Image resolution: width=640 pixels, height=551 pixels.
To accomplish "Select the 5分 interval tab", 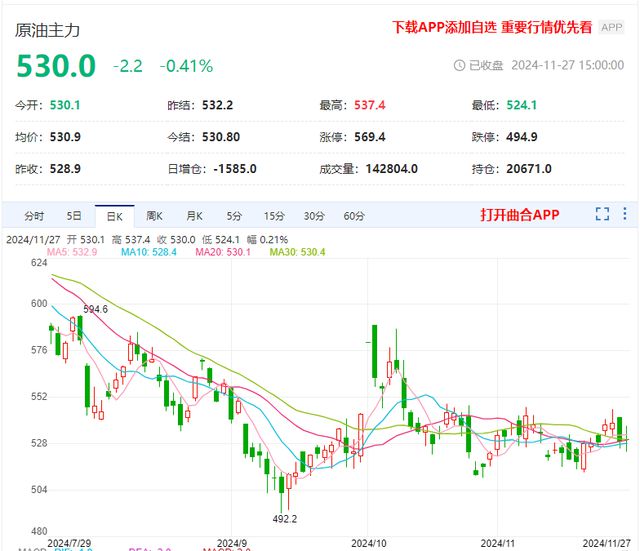I will [233, 216].
